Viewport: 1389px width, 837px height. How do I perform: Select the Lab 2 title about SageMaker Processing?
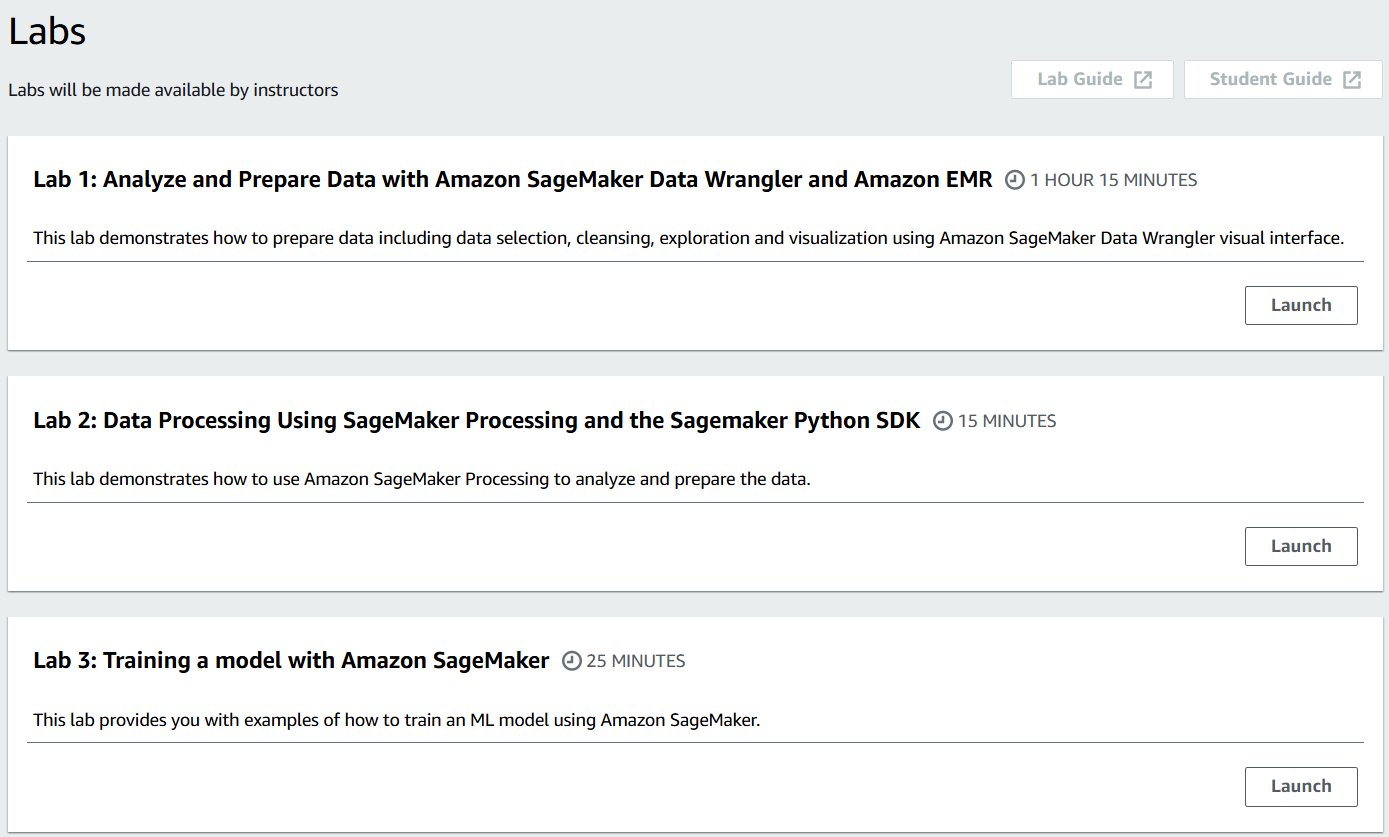click(x=477, y=420)
